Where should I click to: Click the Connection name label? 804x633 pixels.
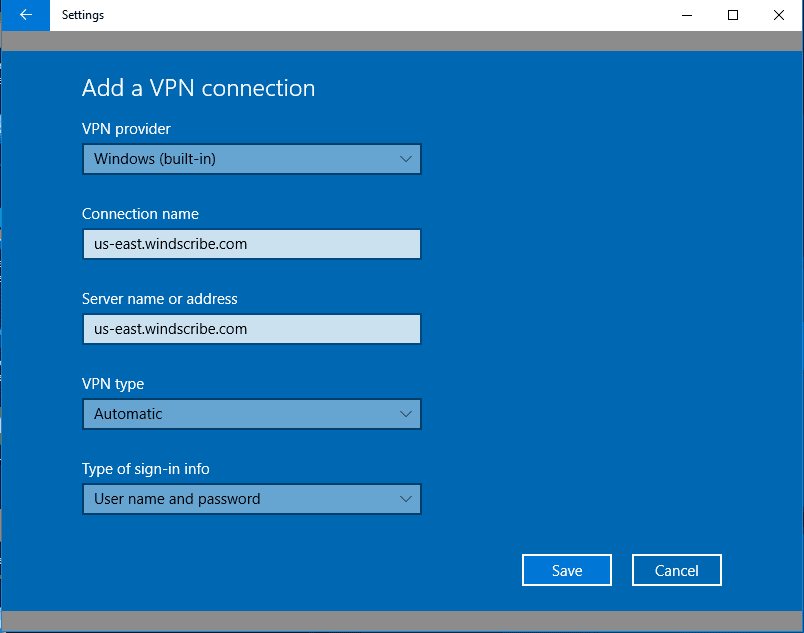click(x=140, y=214)
